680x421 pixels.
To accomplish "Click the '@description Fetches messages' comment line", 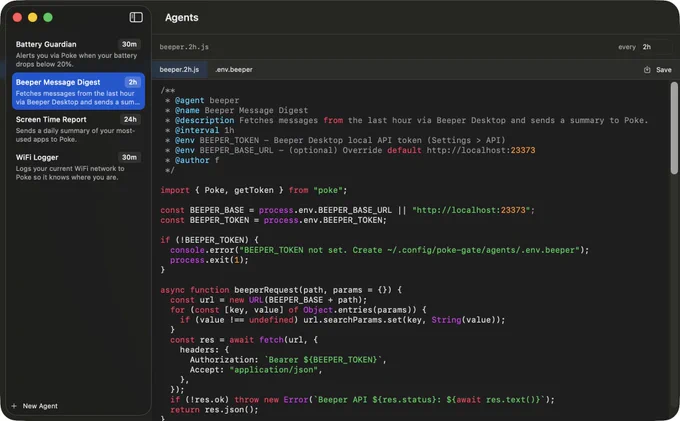I will [x=406, y=120].
